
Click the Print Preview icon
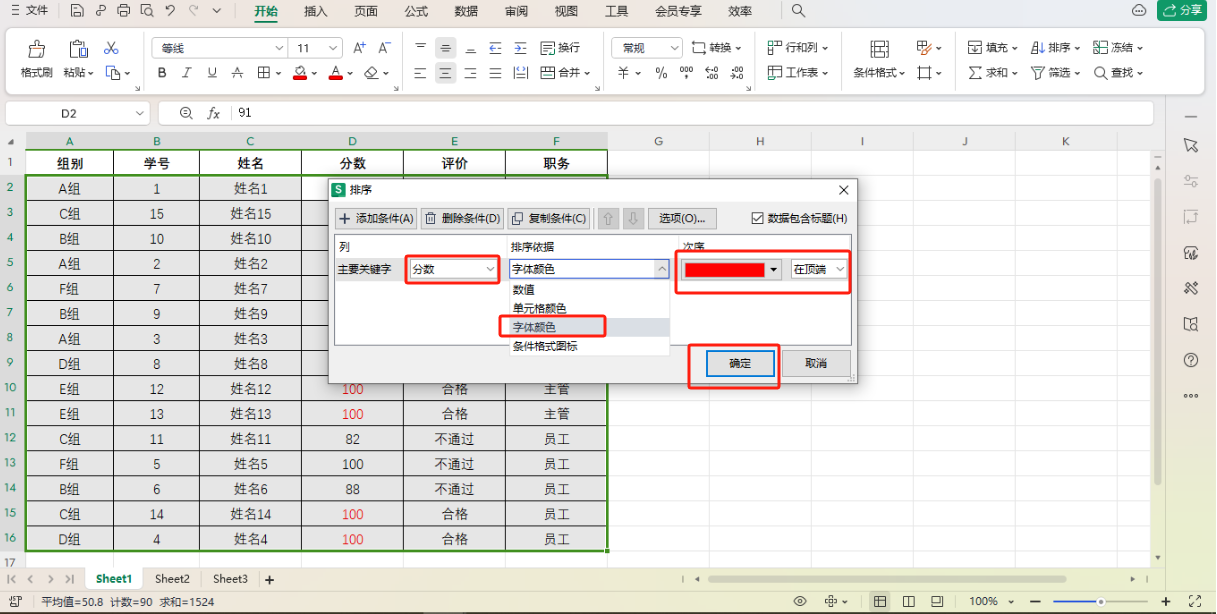pyautogui.click(x=147, y=11)
